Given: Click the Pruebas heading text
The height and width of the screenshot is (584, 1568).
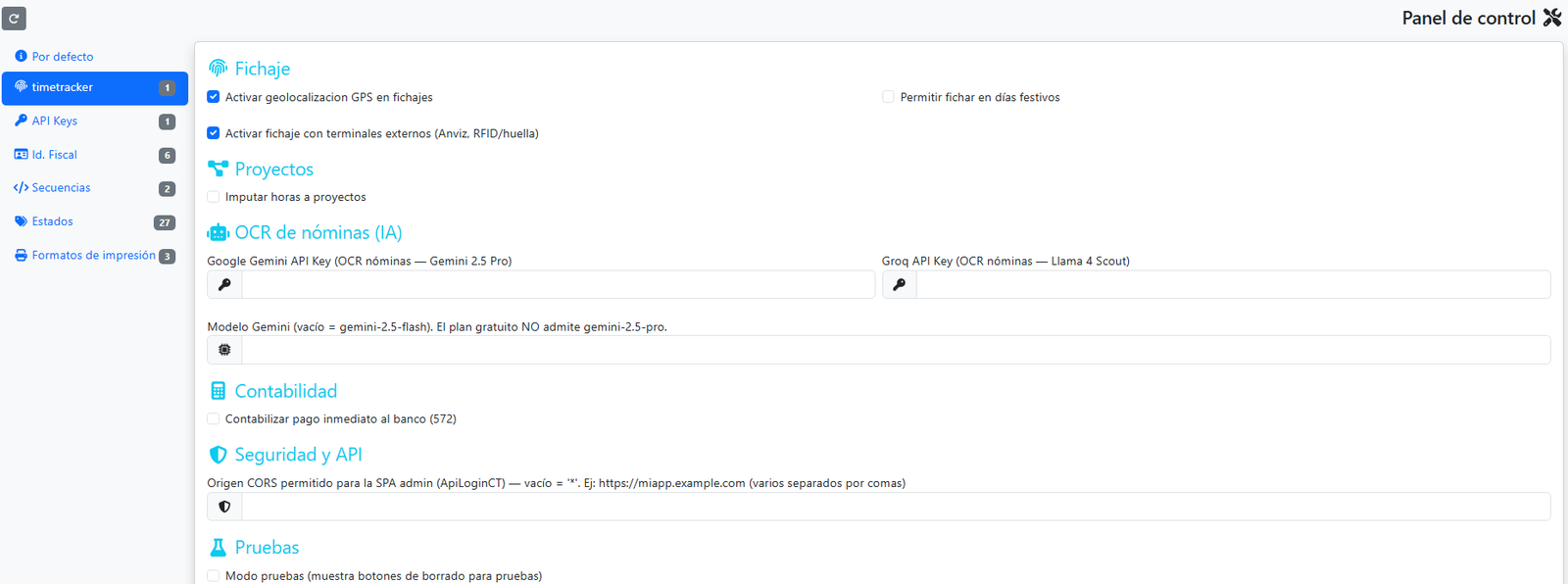Looking at the screenshot, I should tap(268, 548).
